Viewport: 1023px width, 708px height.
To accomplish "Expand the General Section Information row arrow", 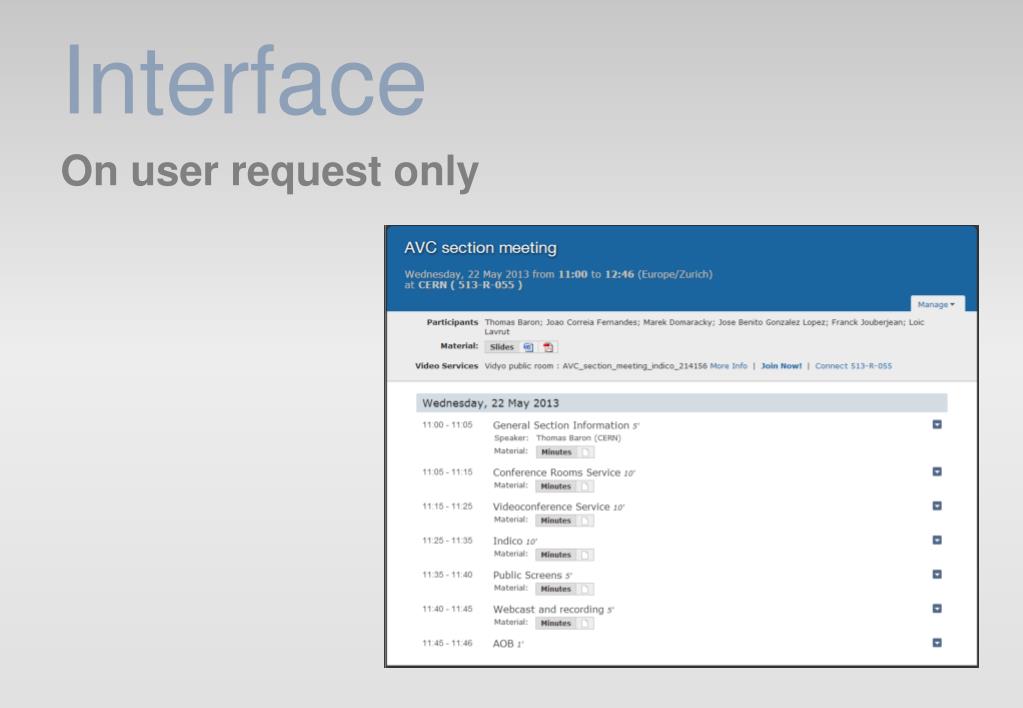I will (937, 425).
